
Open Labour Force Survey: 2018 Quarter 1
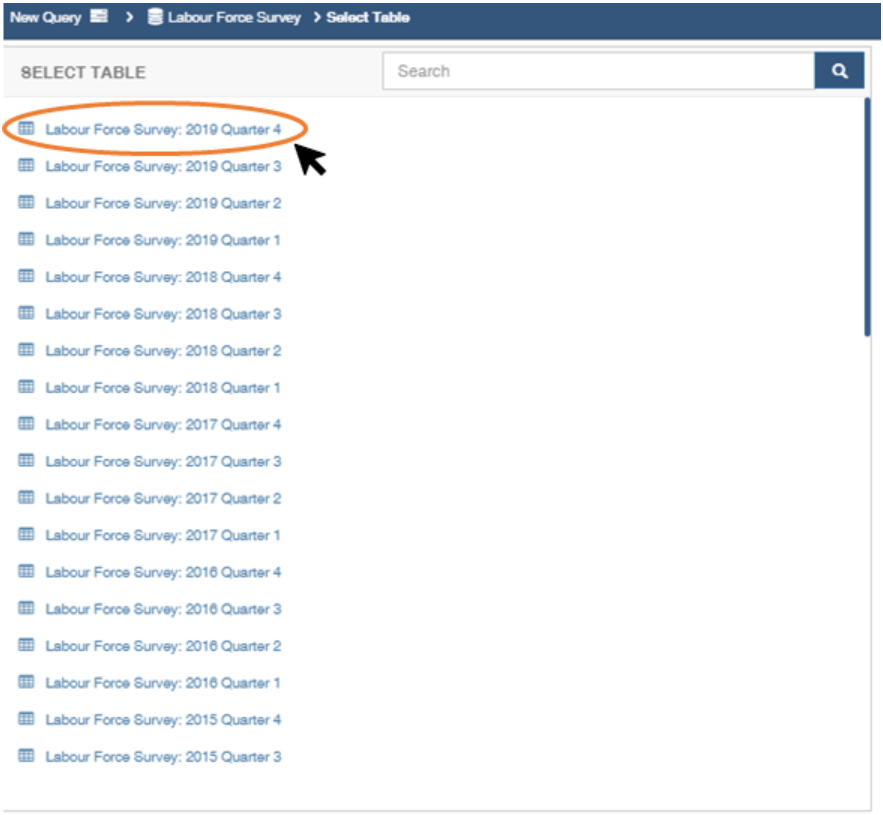coord(163,388)
